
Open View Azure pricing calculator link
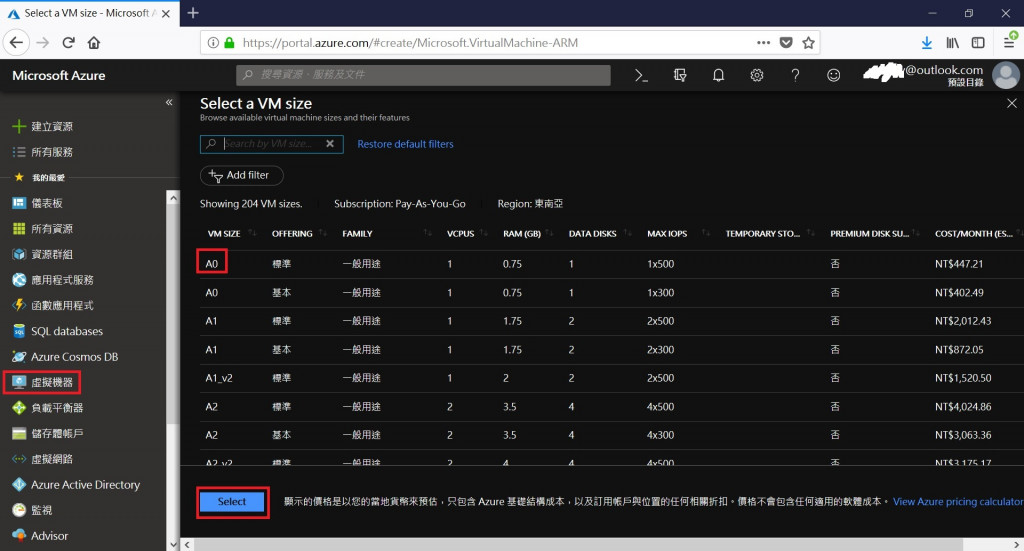pyautogui.click(x=957, y=501)
